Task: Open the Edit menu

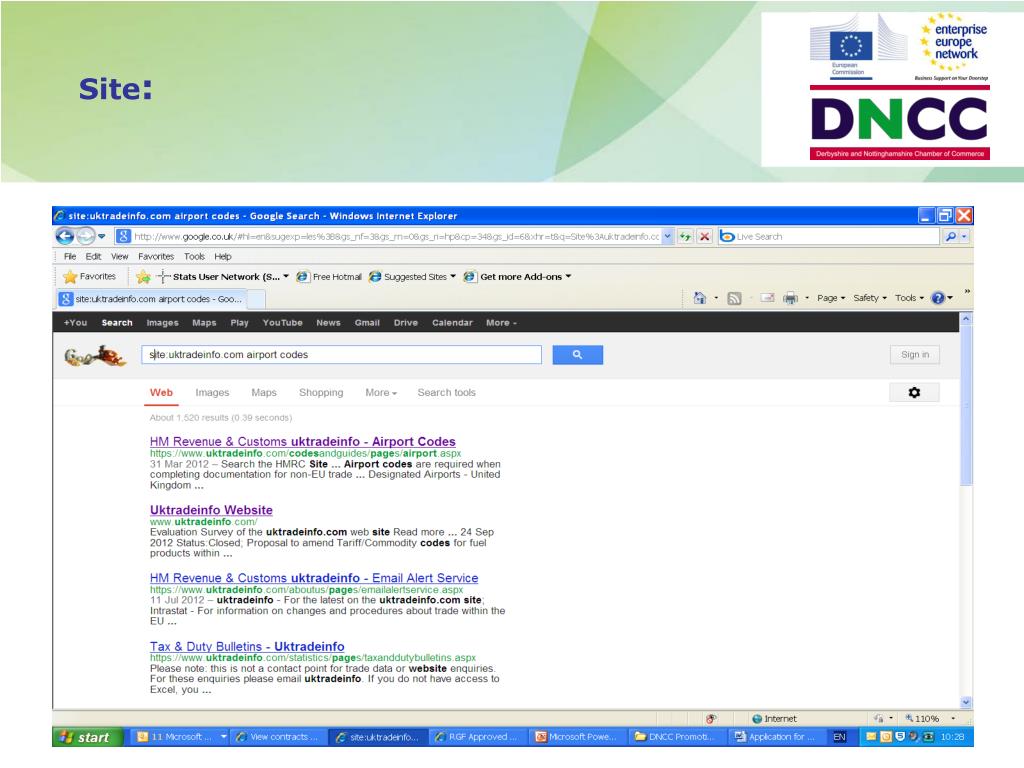Action: point(93,257)
